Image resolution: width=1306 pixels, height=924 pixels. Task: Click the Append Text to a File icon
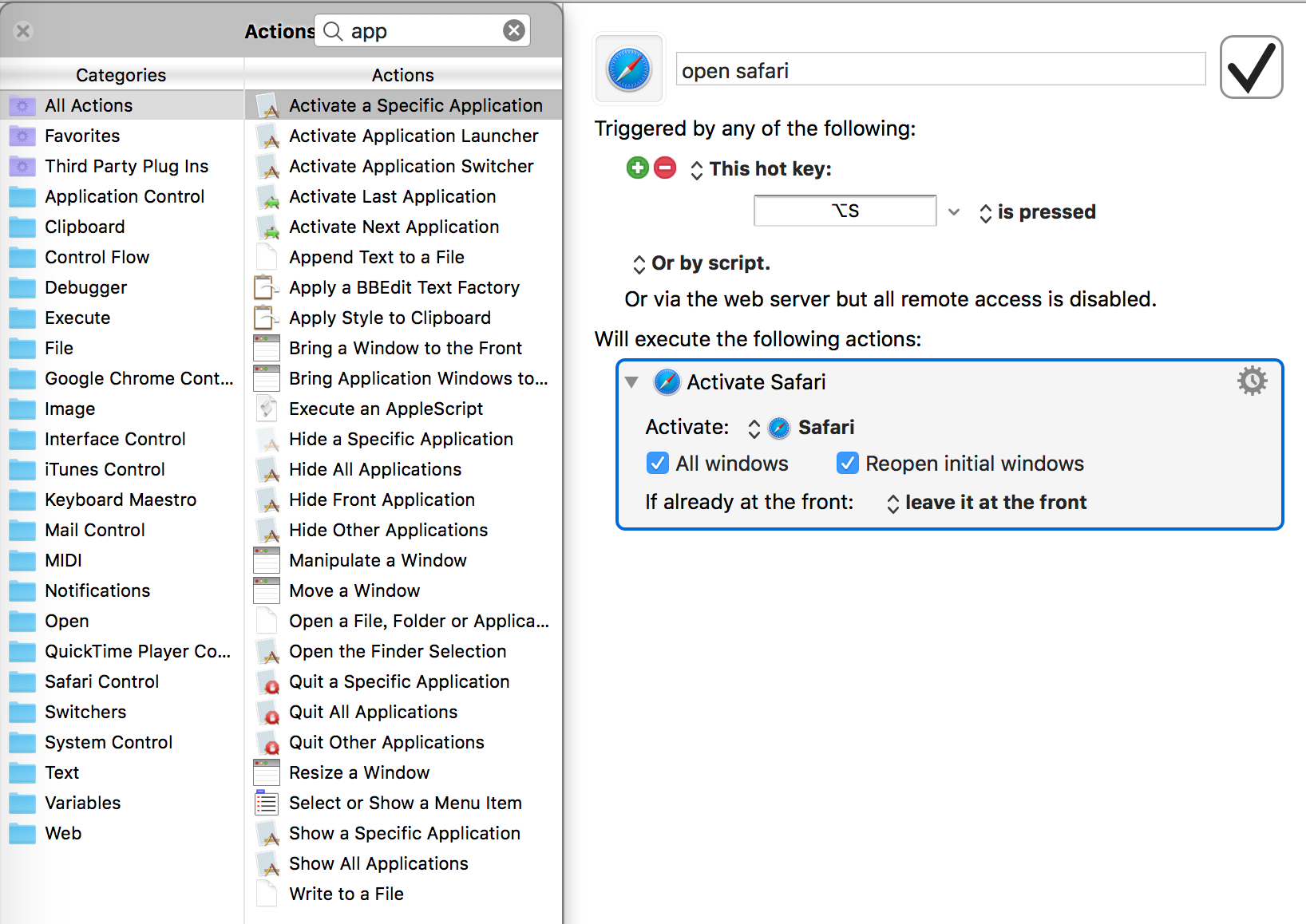pos(267,257)
